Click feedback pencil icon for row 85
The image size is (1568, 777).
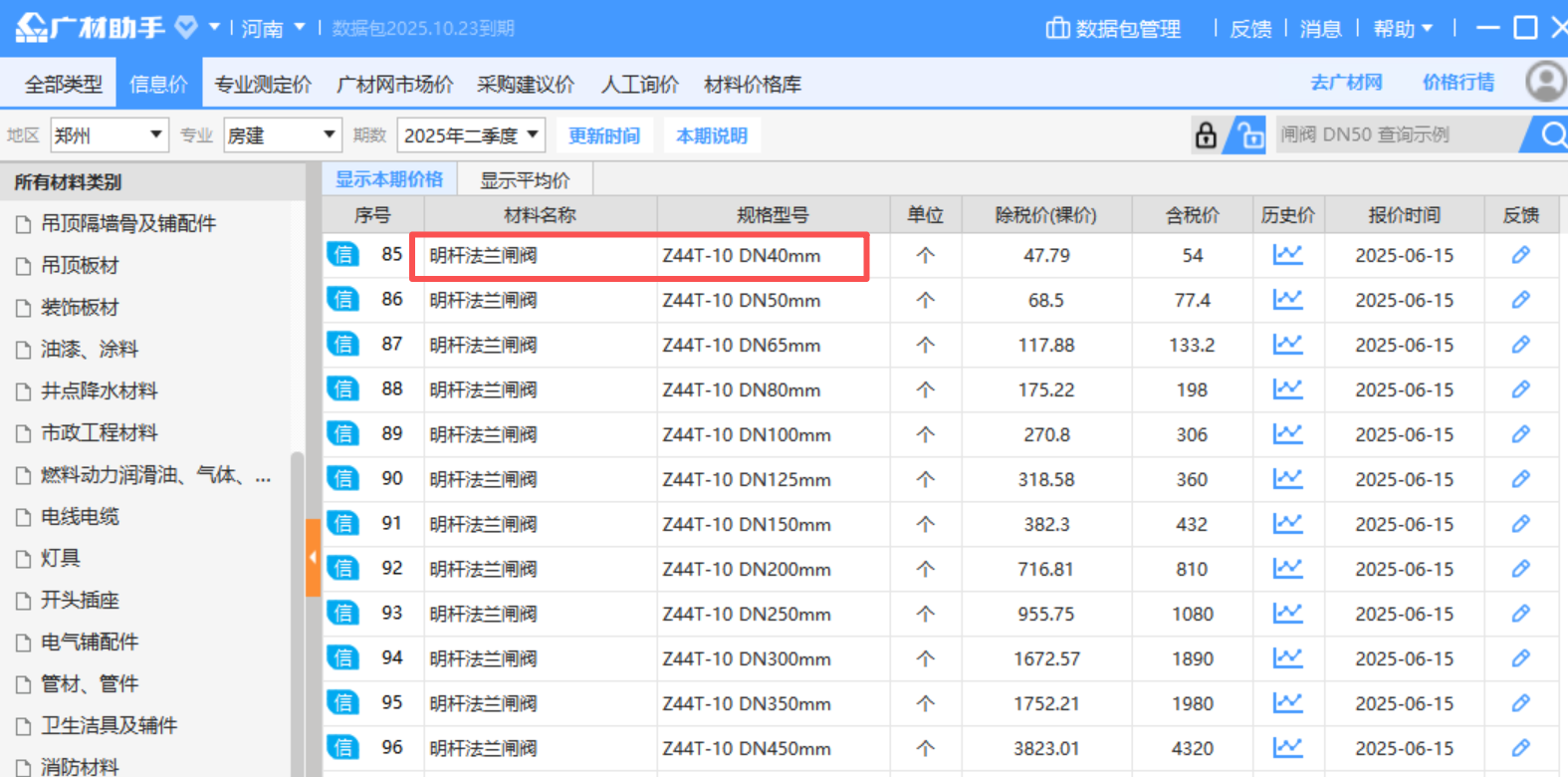1520,255
